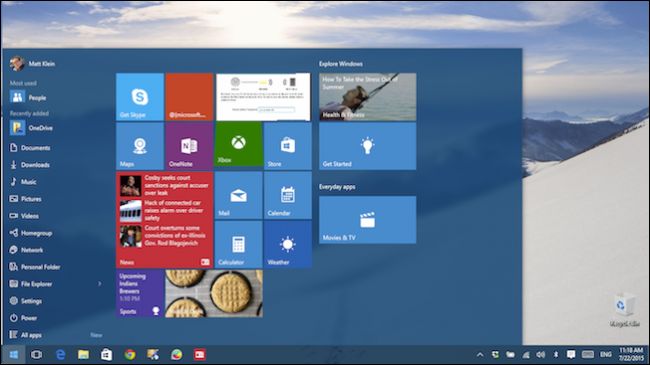The image size is (650, 365).
Task: Open Task View on taskbar
Action: [x=36, y=355]
